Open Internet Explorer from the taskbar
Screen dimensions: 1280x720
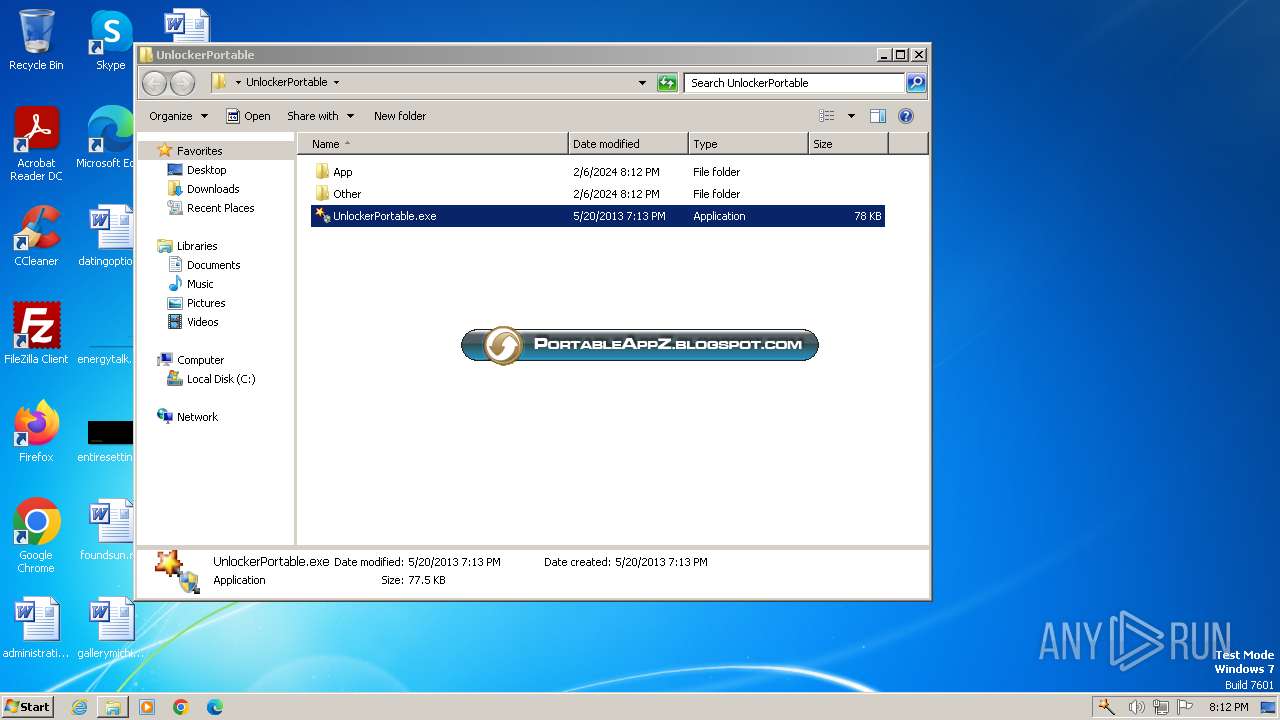[79, 707]
